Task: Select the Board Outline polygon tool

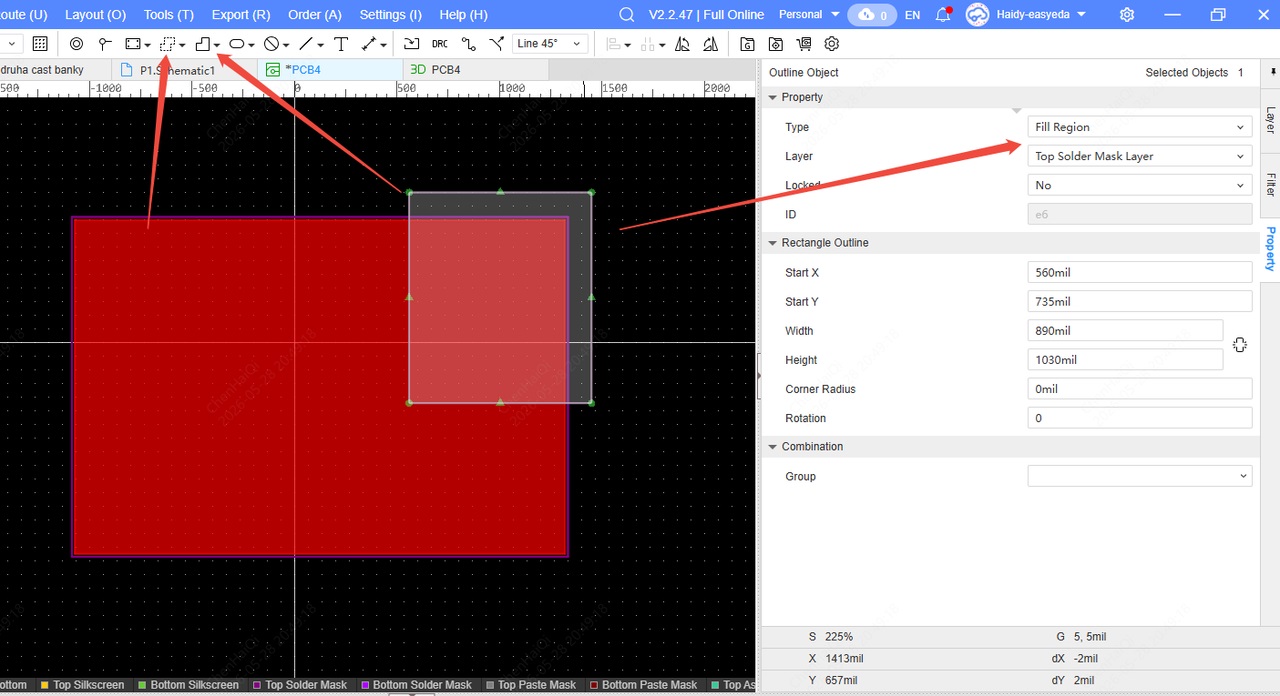Action: (x=203, y=44)
